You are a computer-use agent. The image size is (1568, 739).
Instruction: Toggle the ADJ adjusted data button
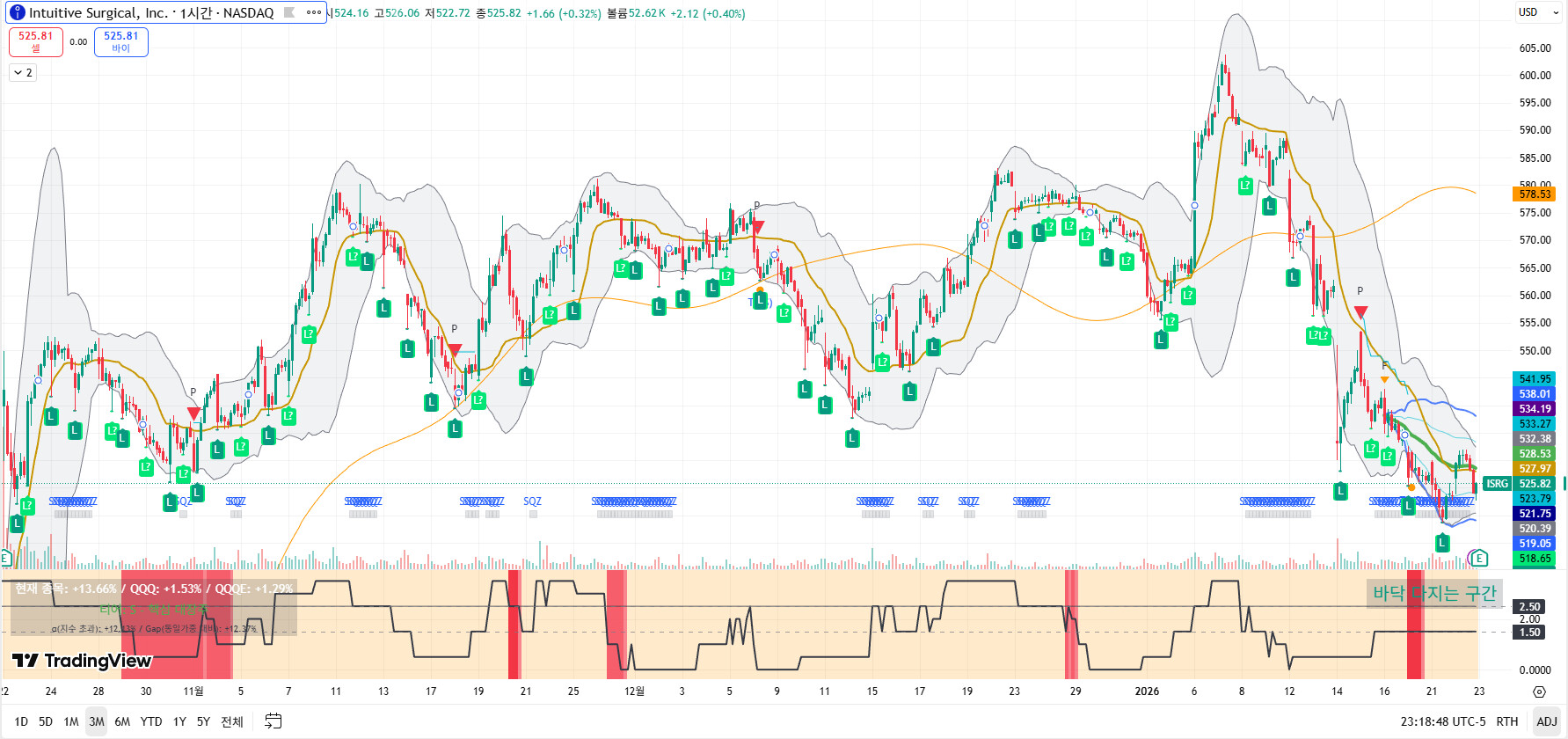(1547, 721)
